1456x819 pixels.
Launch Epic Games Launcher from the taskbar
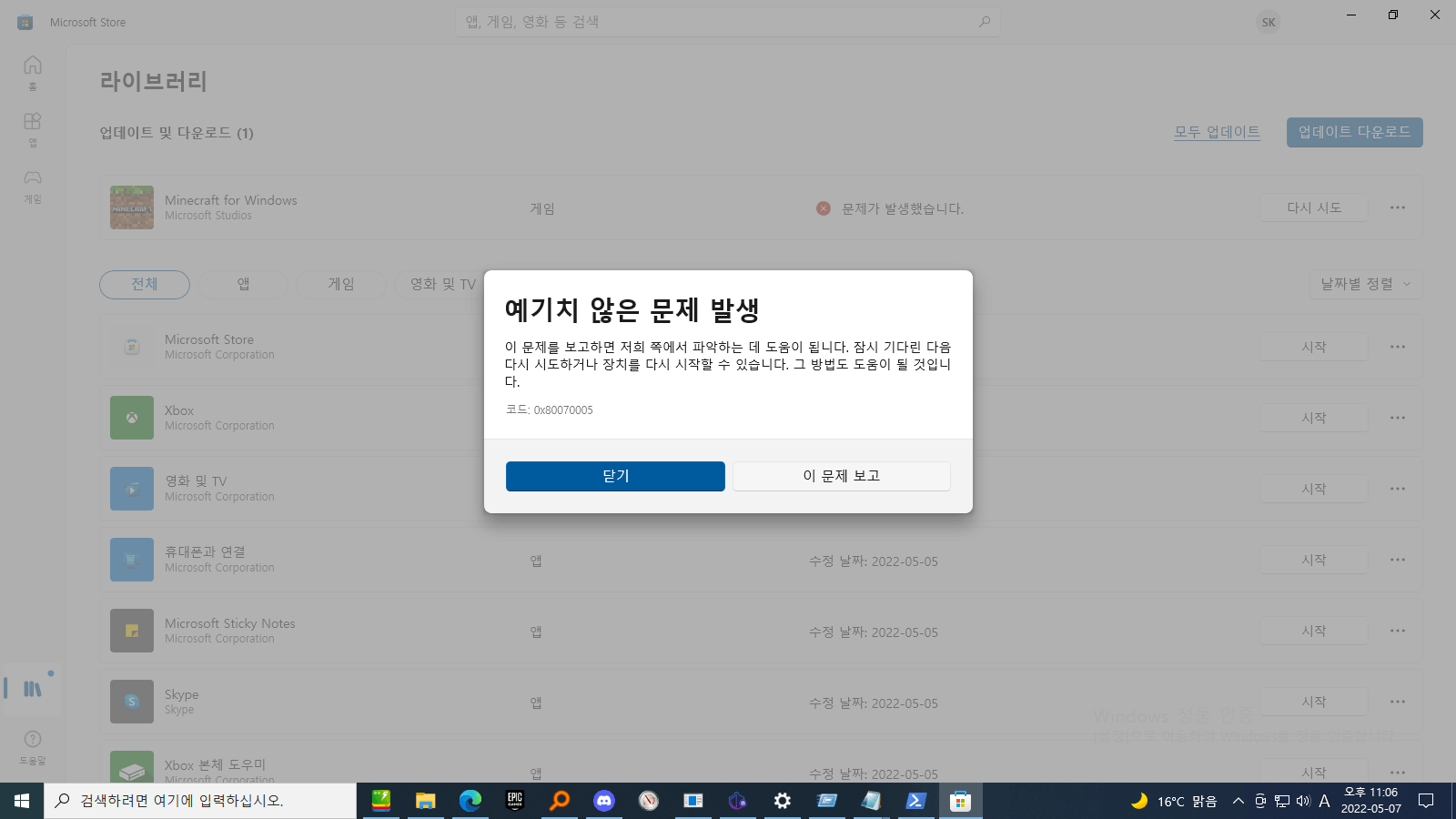click(x=514, y=801)
